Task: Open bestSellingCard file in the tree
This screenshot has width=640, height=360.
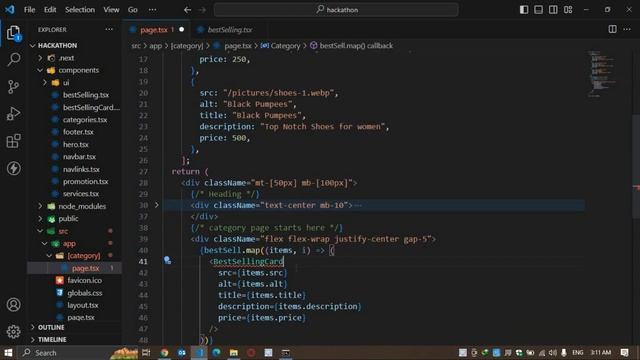Action: pos(91,107)
